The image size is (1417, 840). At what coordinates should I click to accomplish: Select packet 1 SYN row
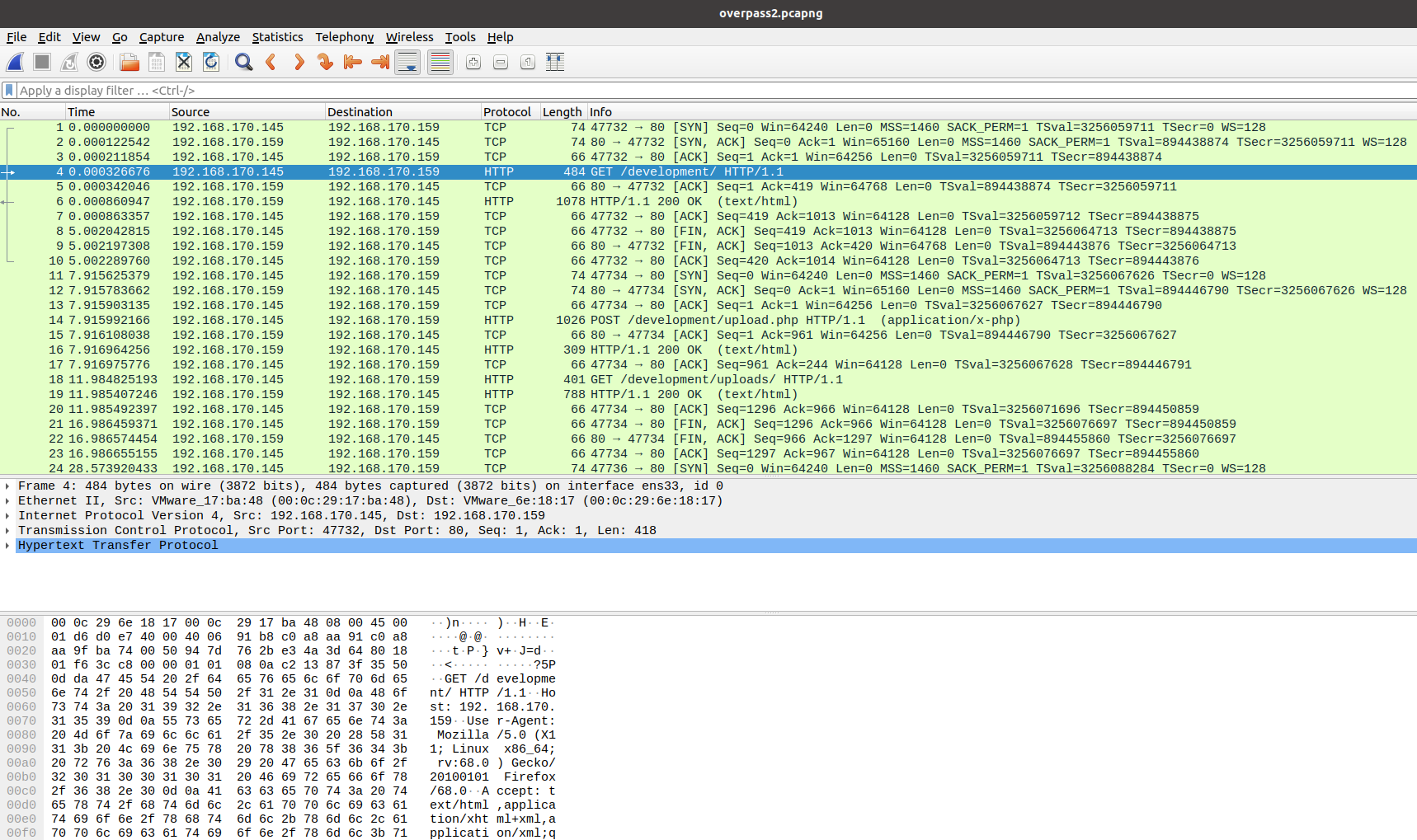(708, 128)
